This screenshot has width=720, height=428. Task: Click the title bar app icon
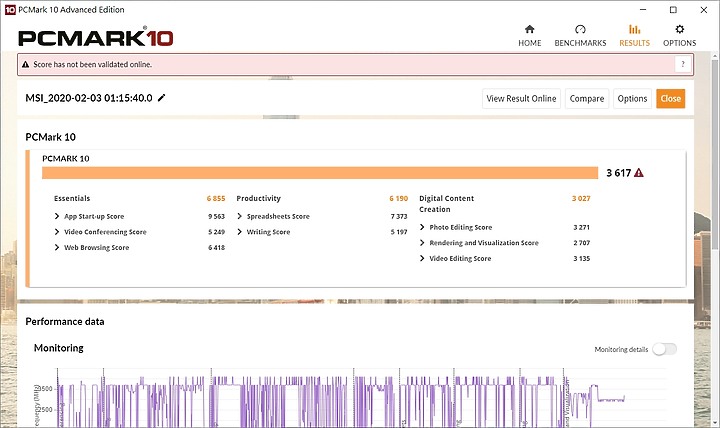point(10,10)
